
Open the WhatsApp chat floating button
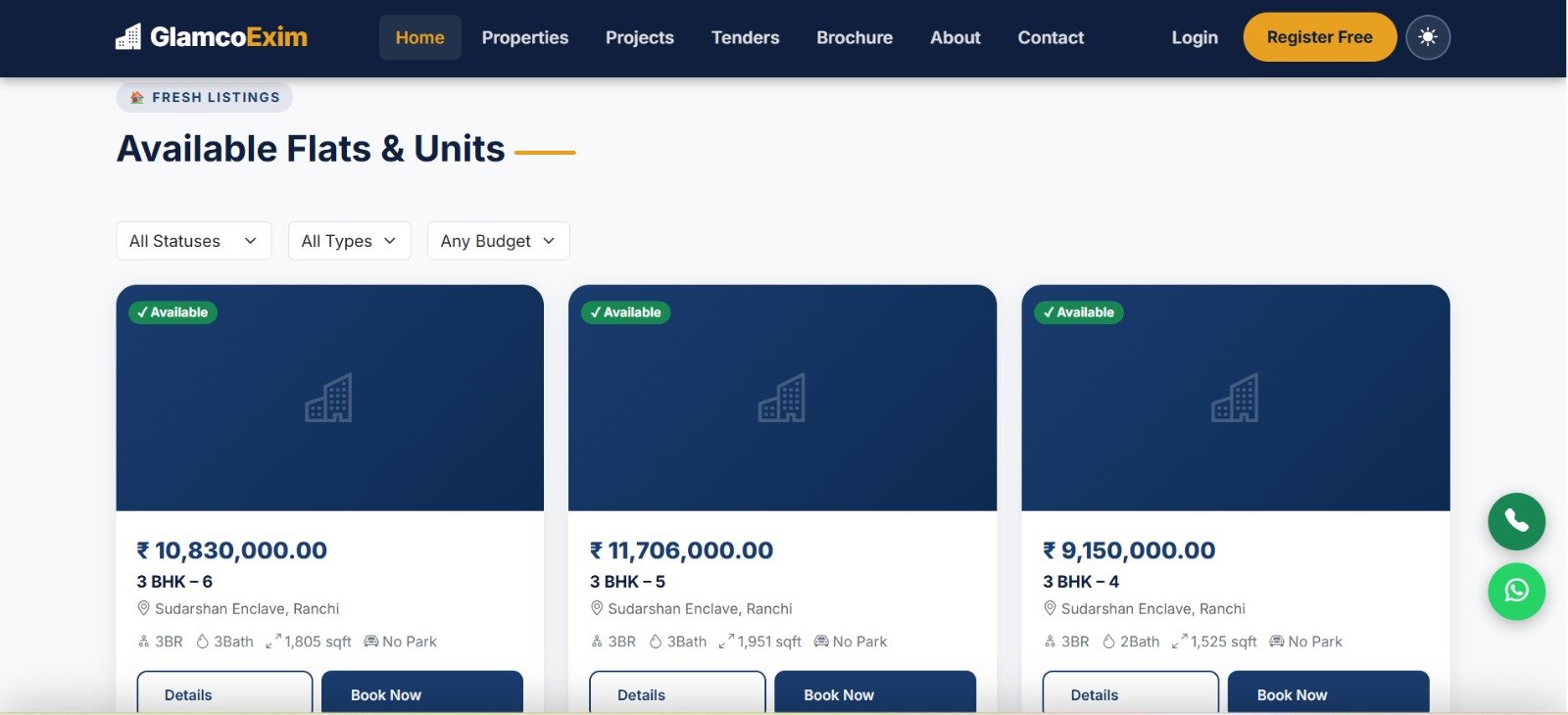point(1516,592)
